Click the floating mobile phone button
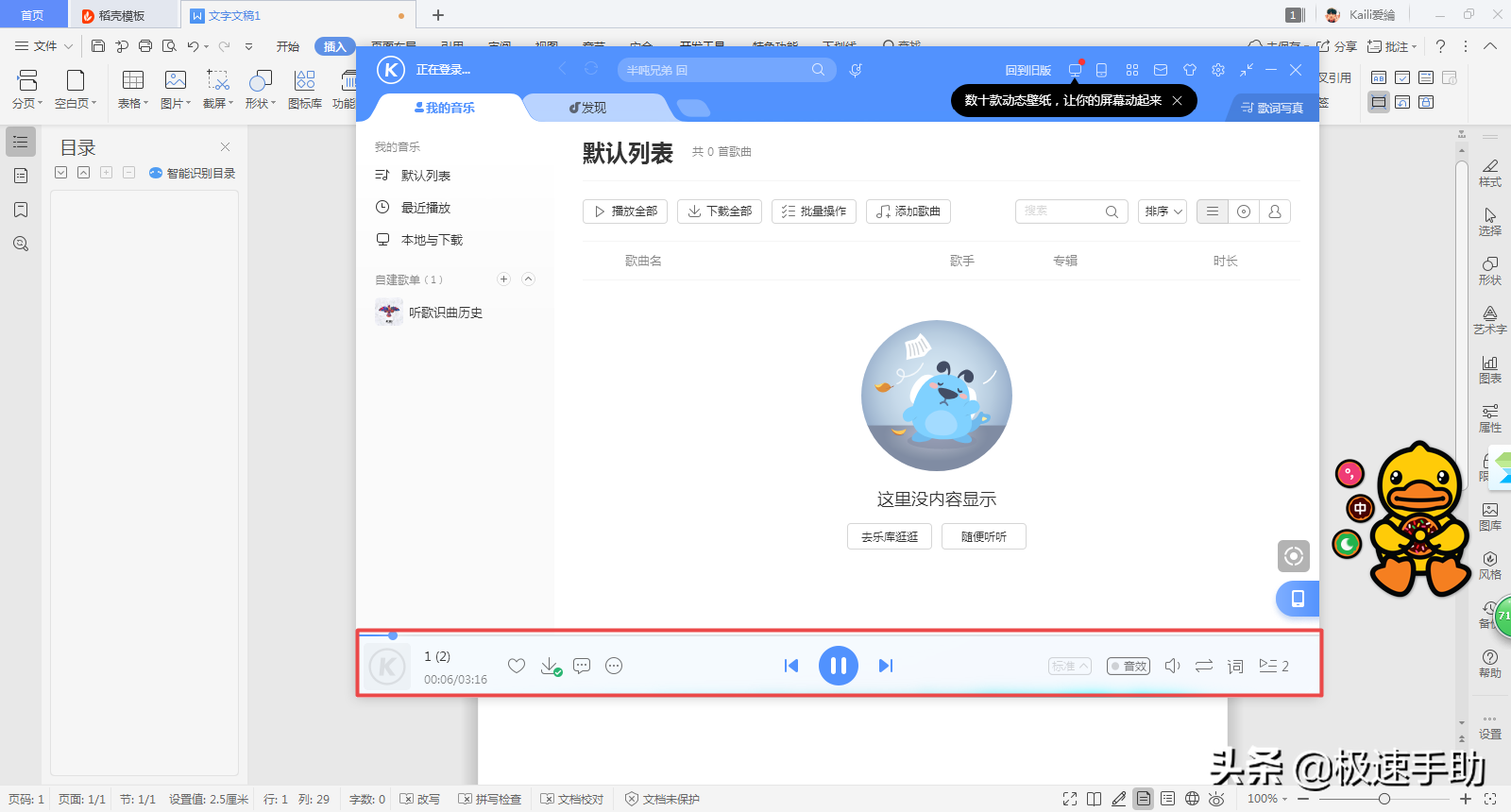 1298,599
